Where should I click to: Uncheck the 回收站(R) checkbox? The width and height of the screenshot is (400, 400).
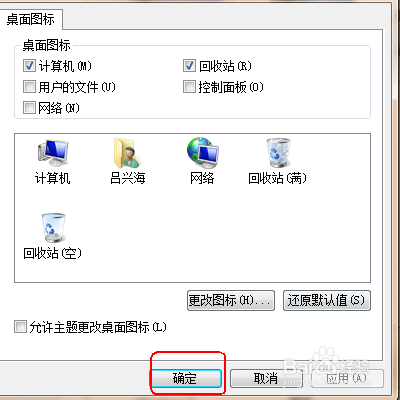189,66
